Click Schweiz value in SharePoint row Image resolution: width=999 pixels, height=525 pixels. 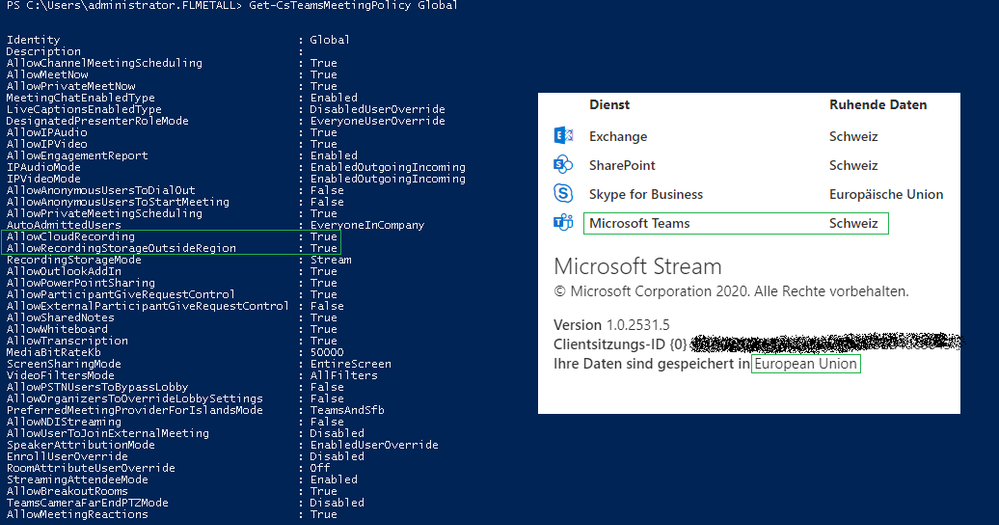854,165
